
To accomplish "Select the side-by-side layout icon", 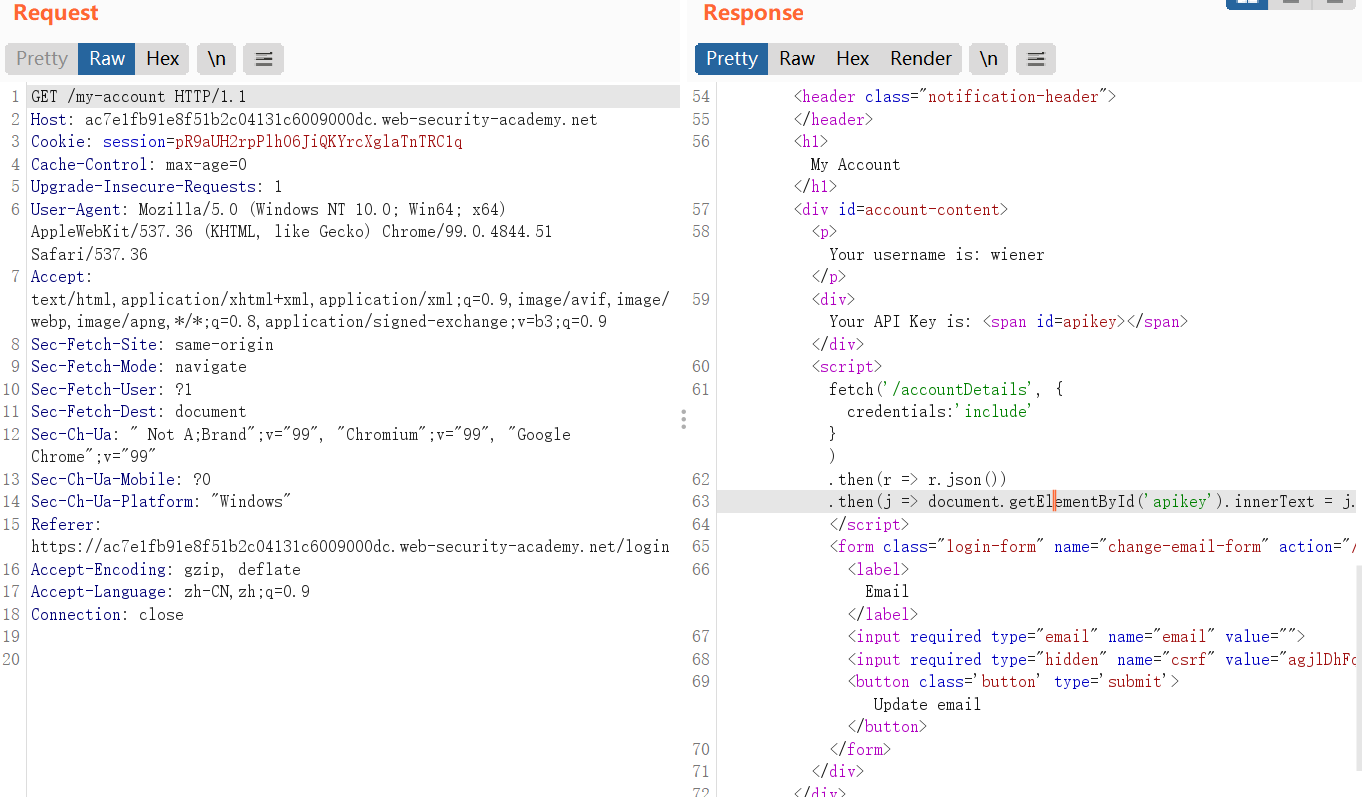I will 1247,3.
